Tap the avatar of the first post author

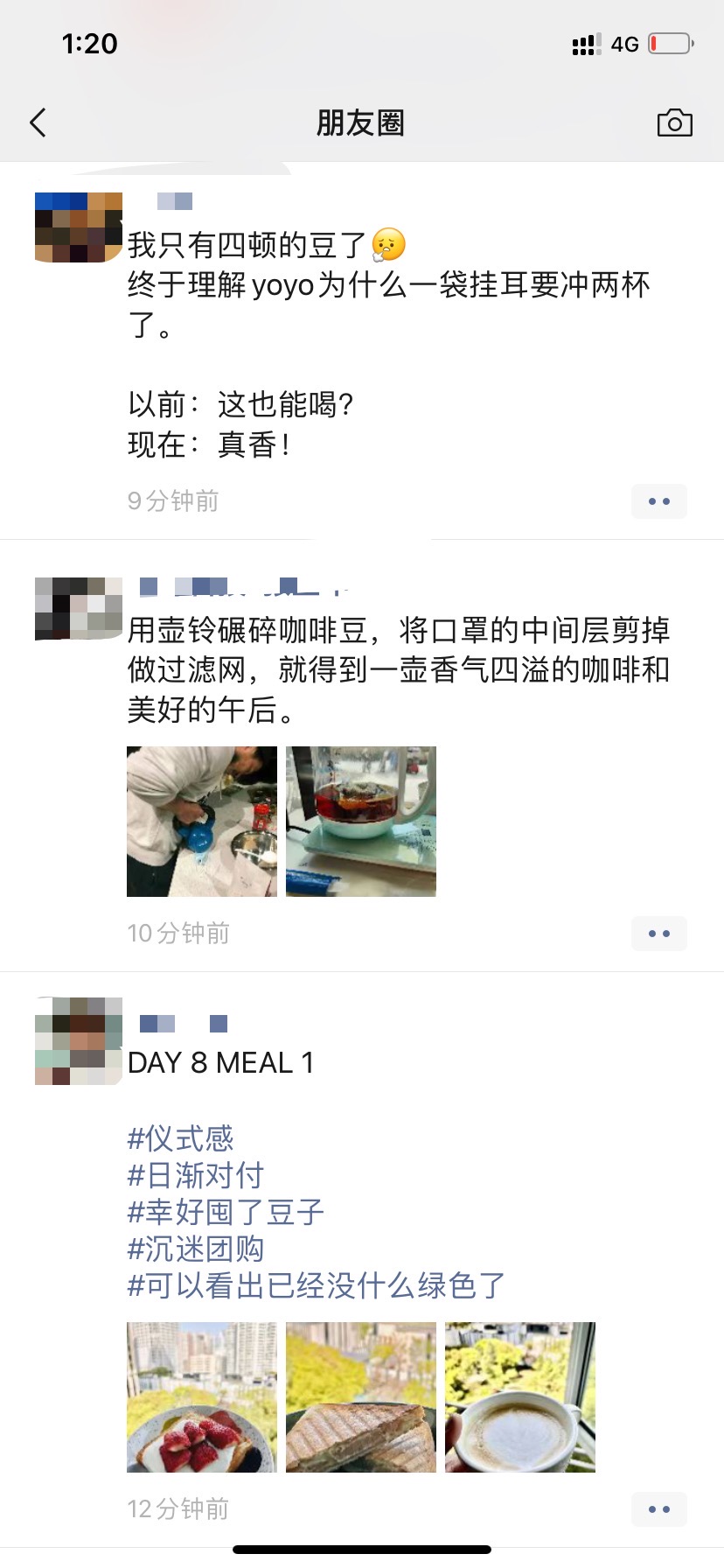pyautogui.click(x=79, y=227)
